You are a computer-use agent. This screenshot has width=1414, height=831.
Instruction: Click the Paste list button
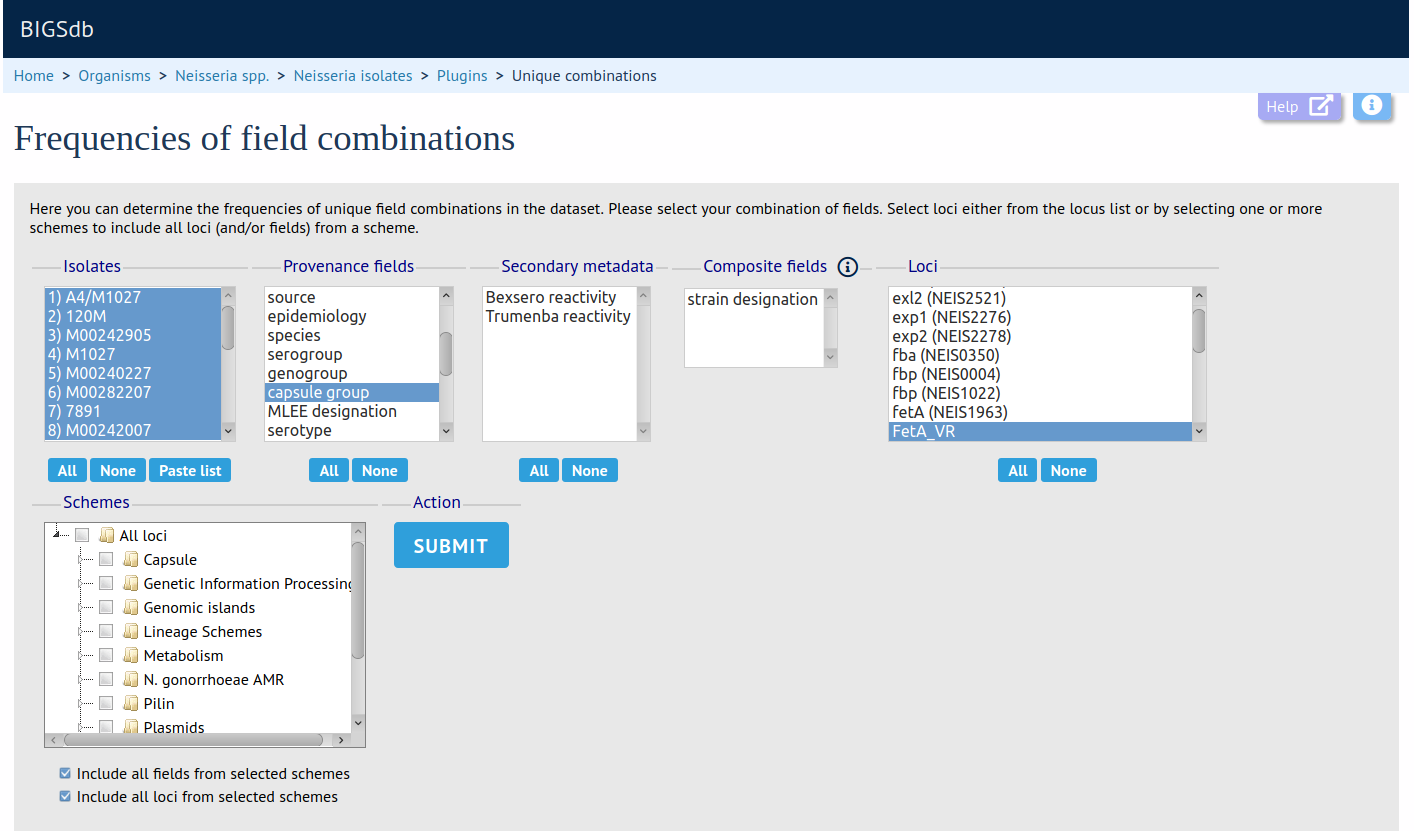coord(190,471)
